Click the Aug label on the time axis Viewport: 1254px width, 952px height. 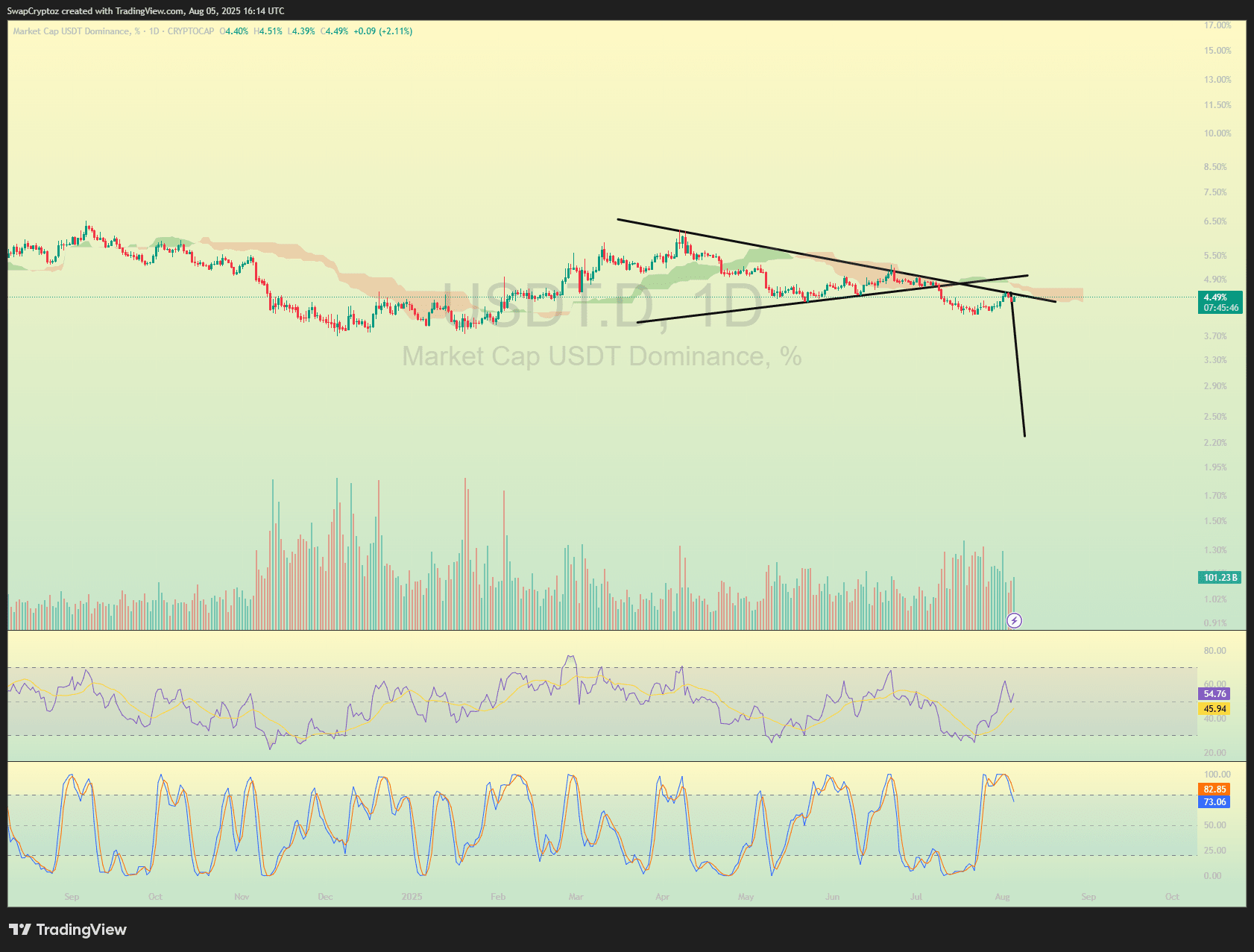pyautogui.click(x=1002, y=897)
